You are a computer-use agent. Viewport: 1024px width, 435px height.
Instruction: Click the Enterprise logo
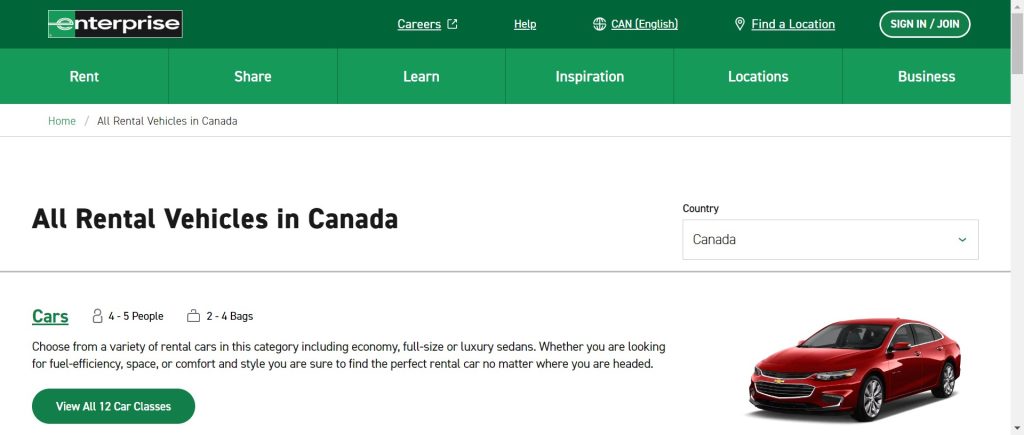pos(115,24)
